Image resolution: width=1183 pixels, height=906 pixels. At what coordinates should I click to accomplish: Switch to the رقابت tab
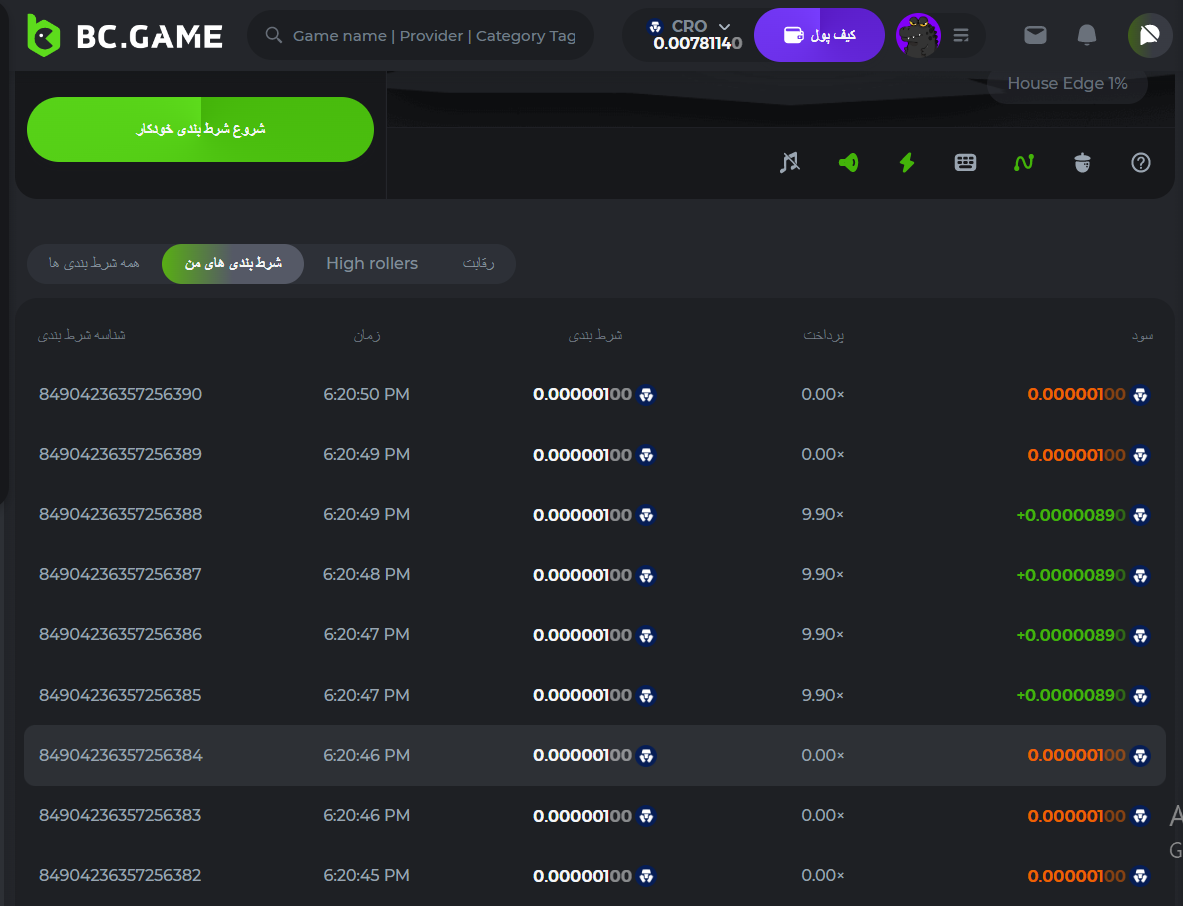478,264
